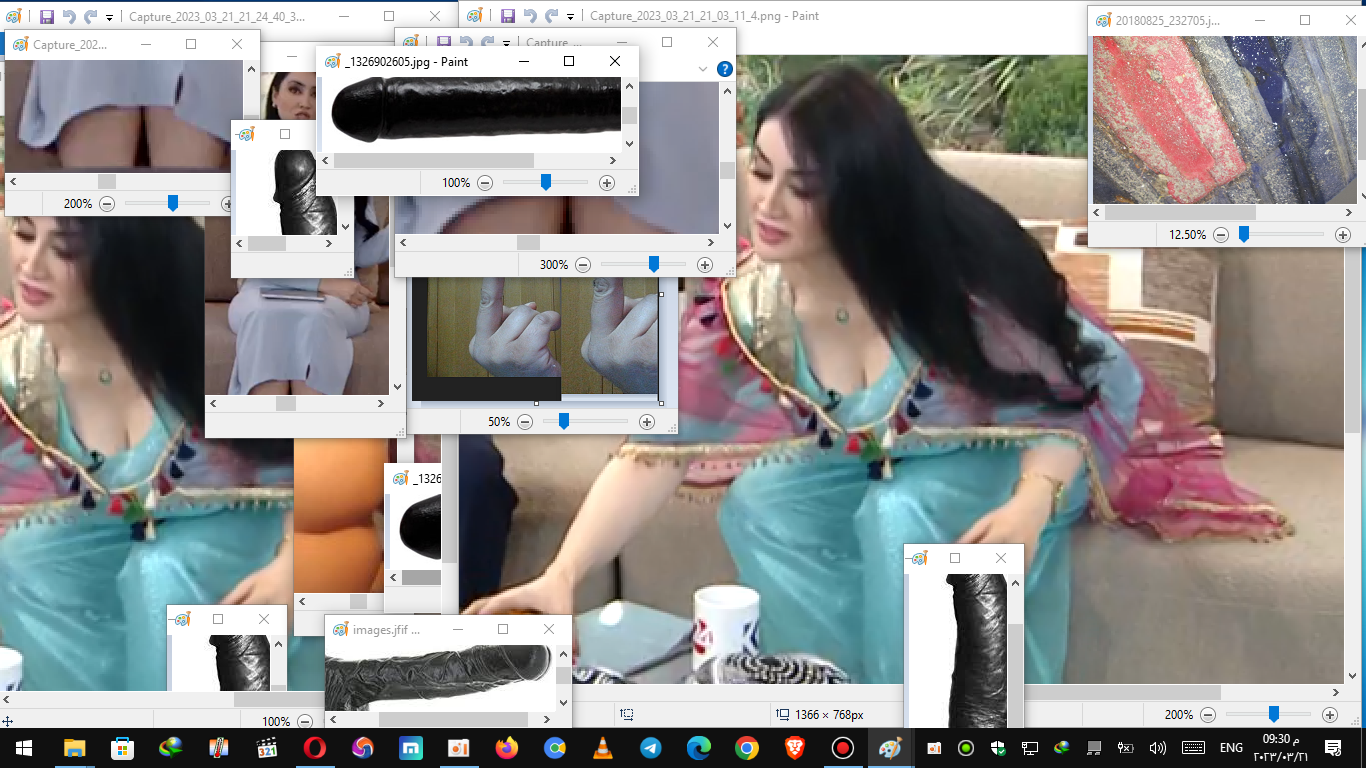Viewport: 1366px width, 768px height.
Task: Switch input language using ENG indicator
Action: point(1231,748)
